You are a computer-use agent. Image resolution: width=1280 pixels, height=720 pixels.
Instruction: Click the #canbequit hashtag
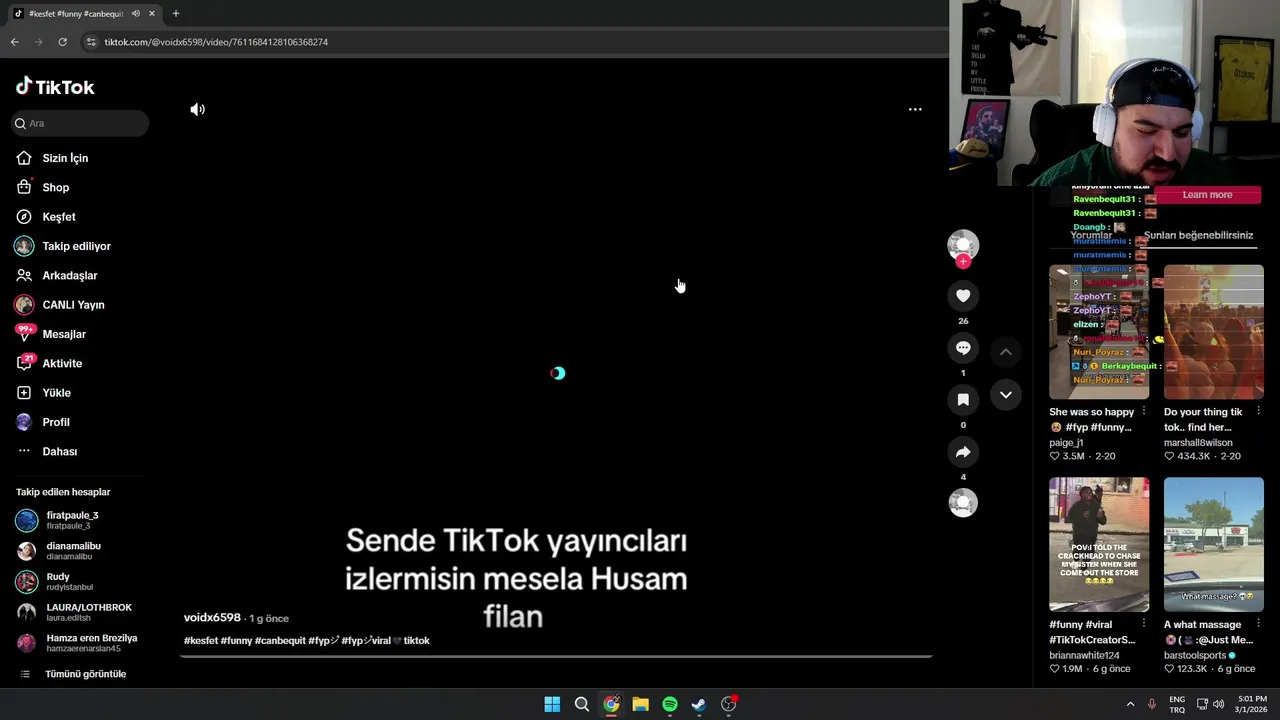coord(280,640)
